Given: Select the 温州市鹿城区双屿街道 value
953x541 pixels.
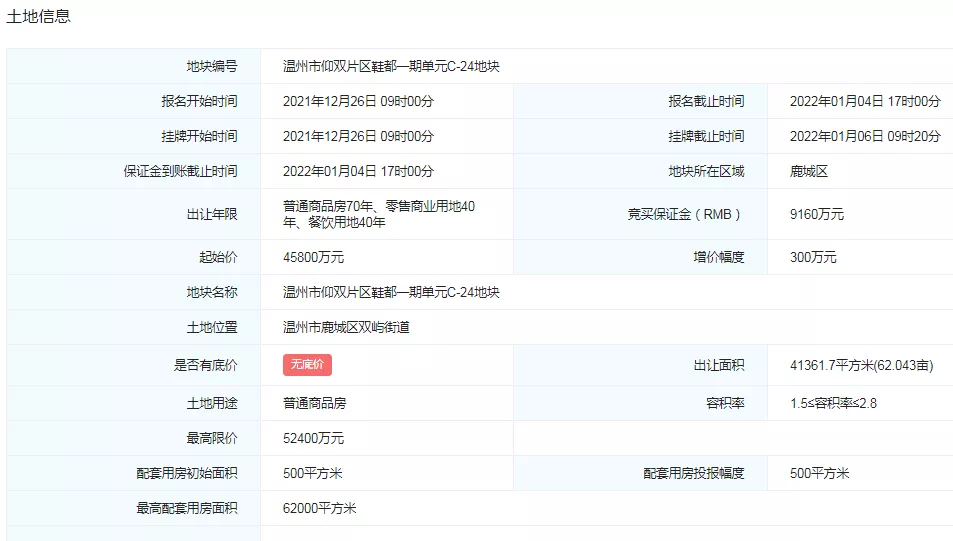Looking at the screenshot, I should click(346, 328).
